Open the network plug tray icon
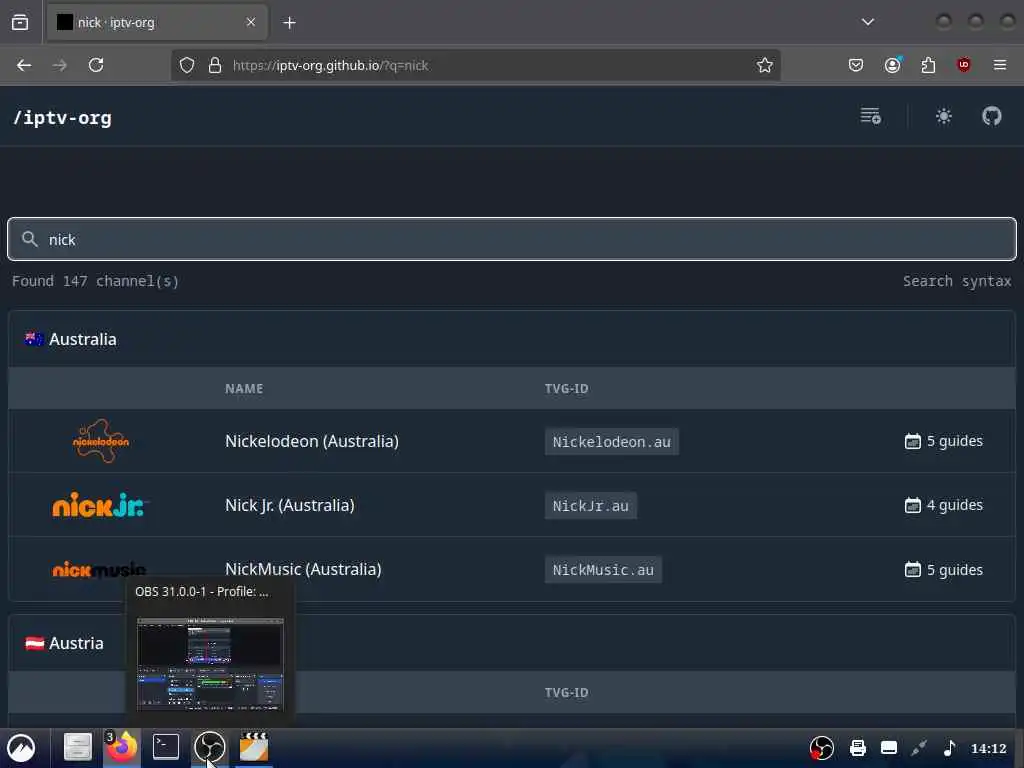Image resolution: width=1024 pixels, height=768 pixels. click(x=919, y=748)
